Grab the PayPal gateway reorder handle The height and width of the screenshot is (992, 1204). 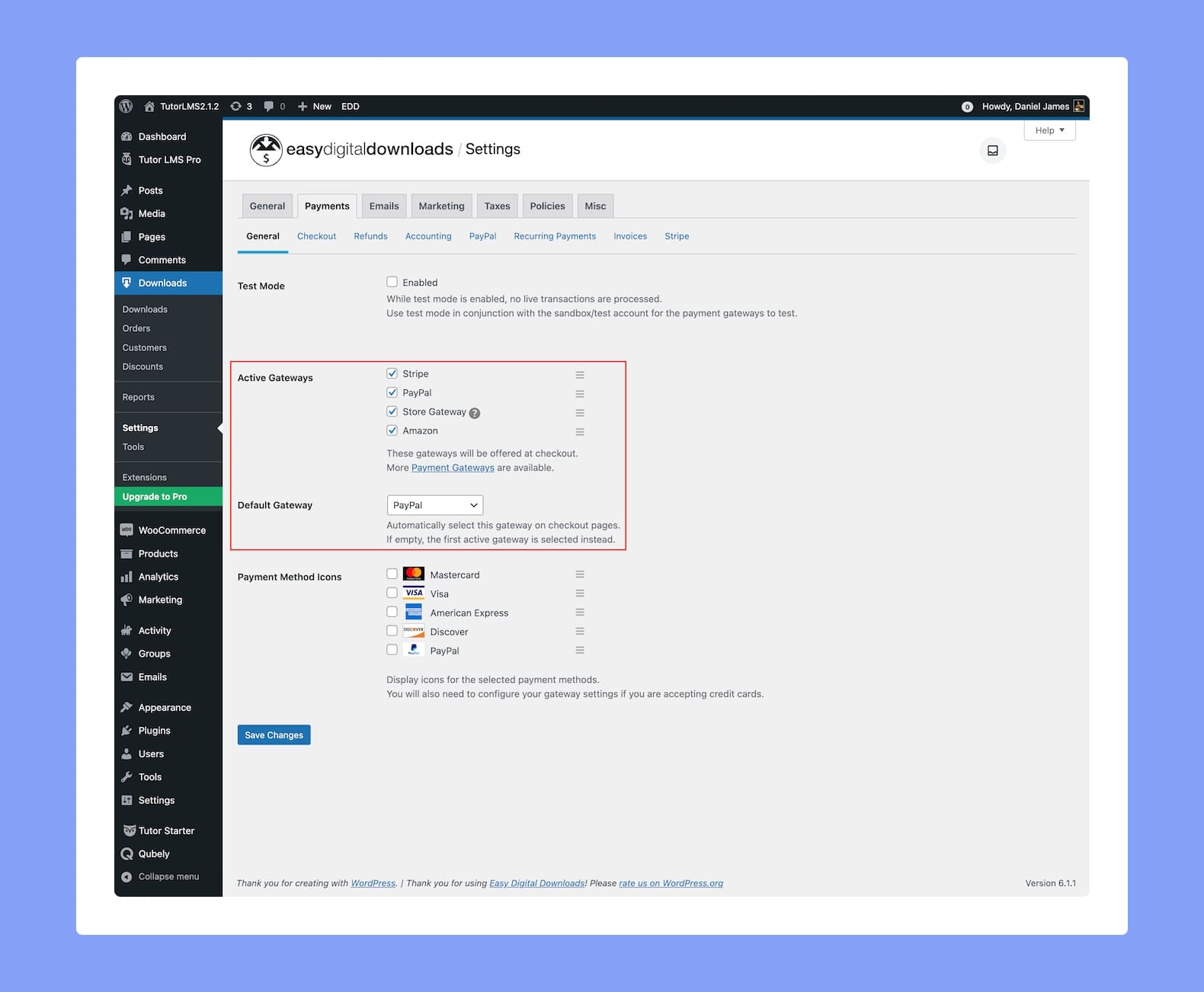click(x=580, y=394)
